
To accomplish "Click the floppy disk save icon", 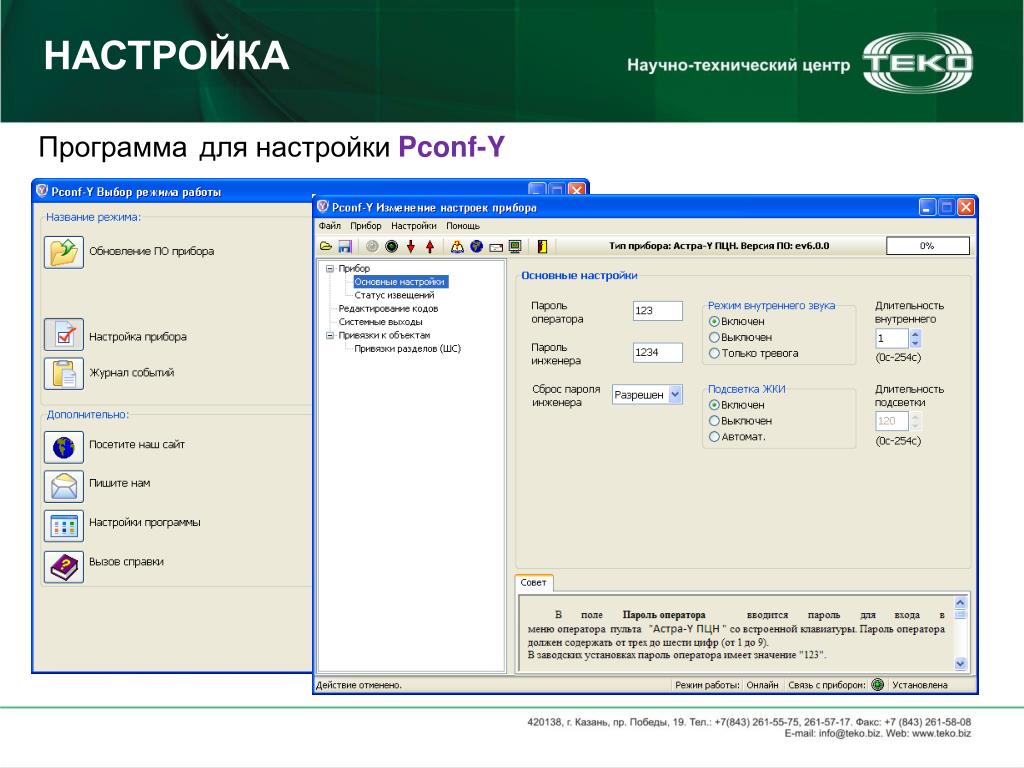I will pyautogui.click(x=345, y=246).
